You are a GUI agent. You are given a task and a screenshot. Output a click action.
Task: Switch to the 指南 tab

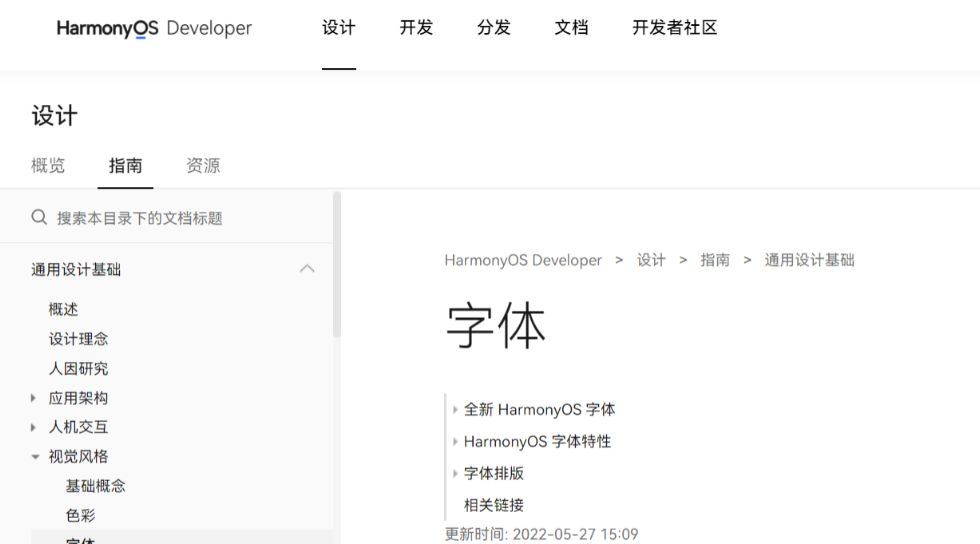click(126, 166)
